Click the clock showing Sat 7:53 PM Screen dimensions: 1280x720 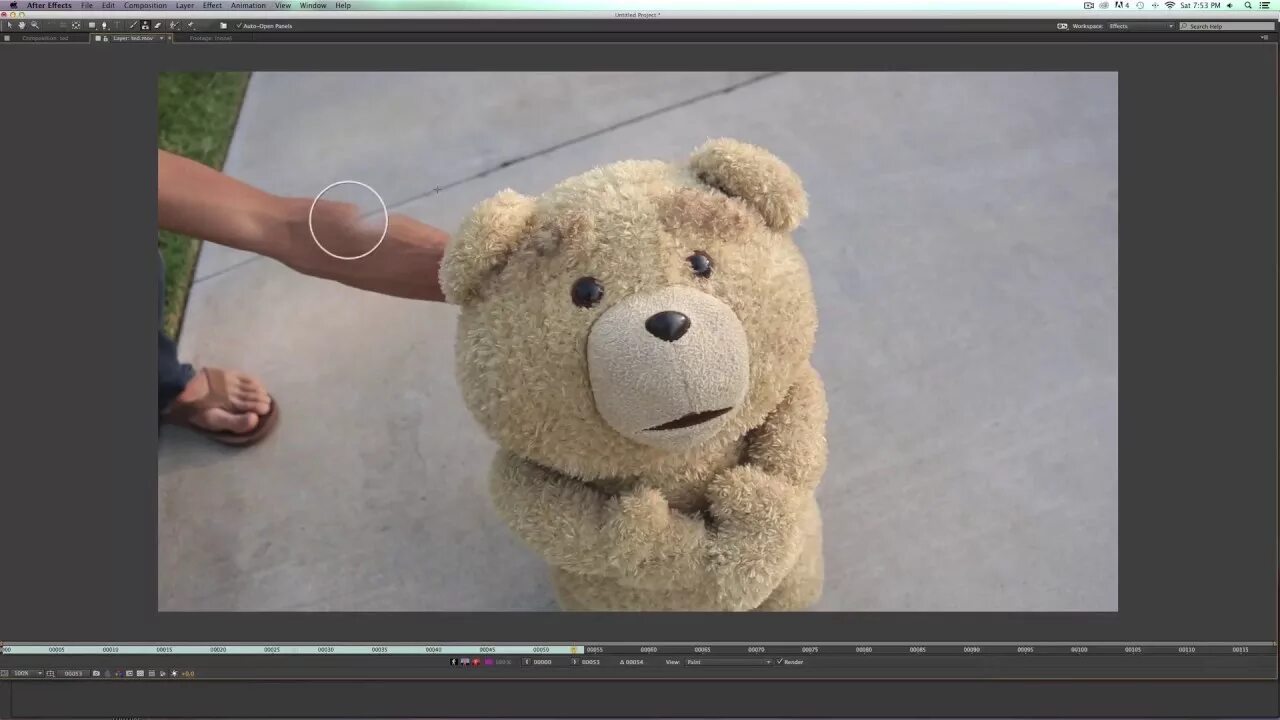(1200, 5)
